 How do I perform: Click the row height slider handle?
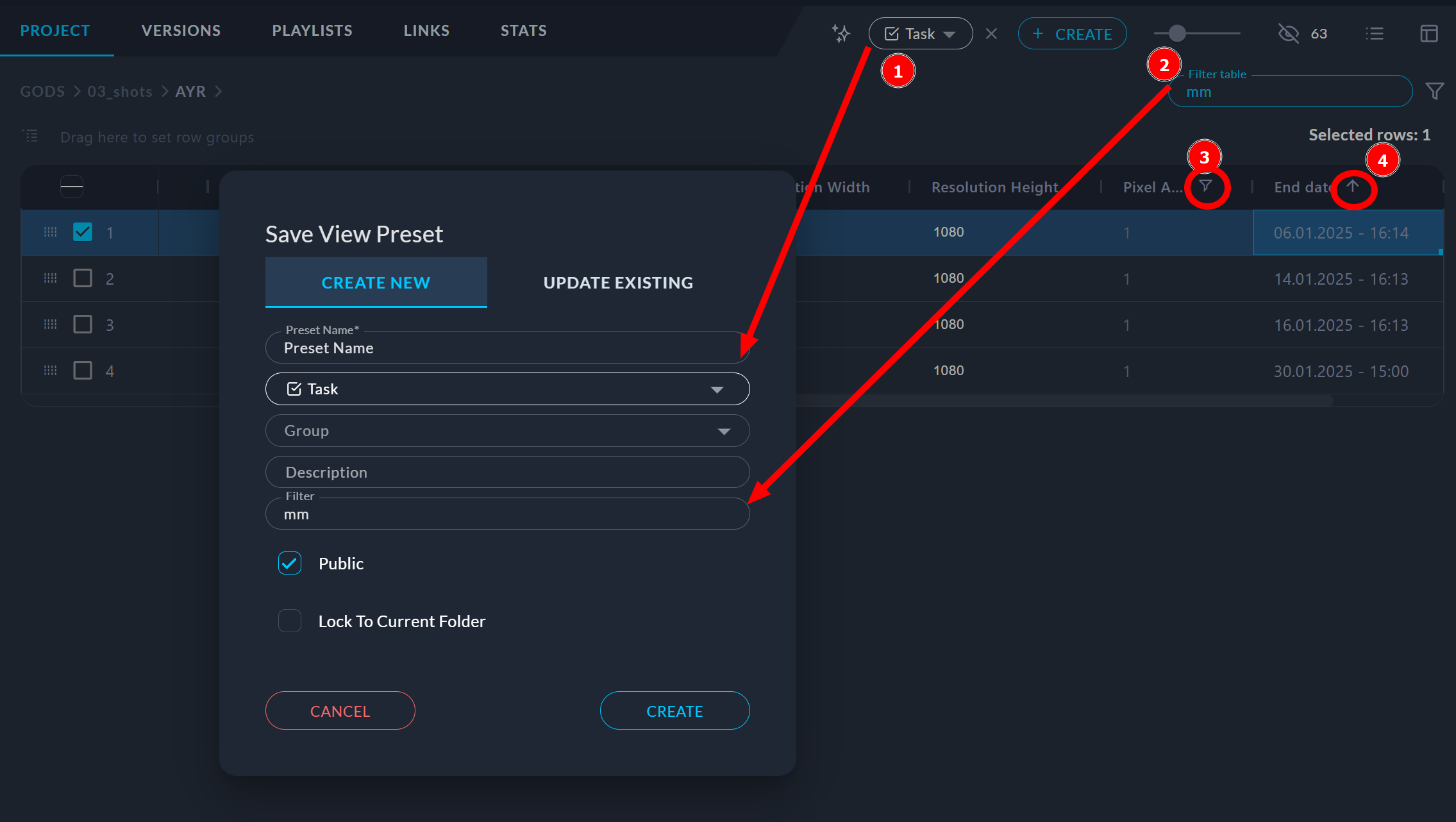click(1177, 33)
